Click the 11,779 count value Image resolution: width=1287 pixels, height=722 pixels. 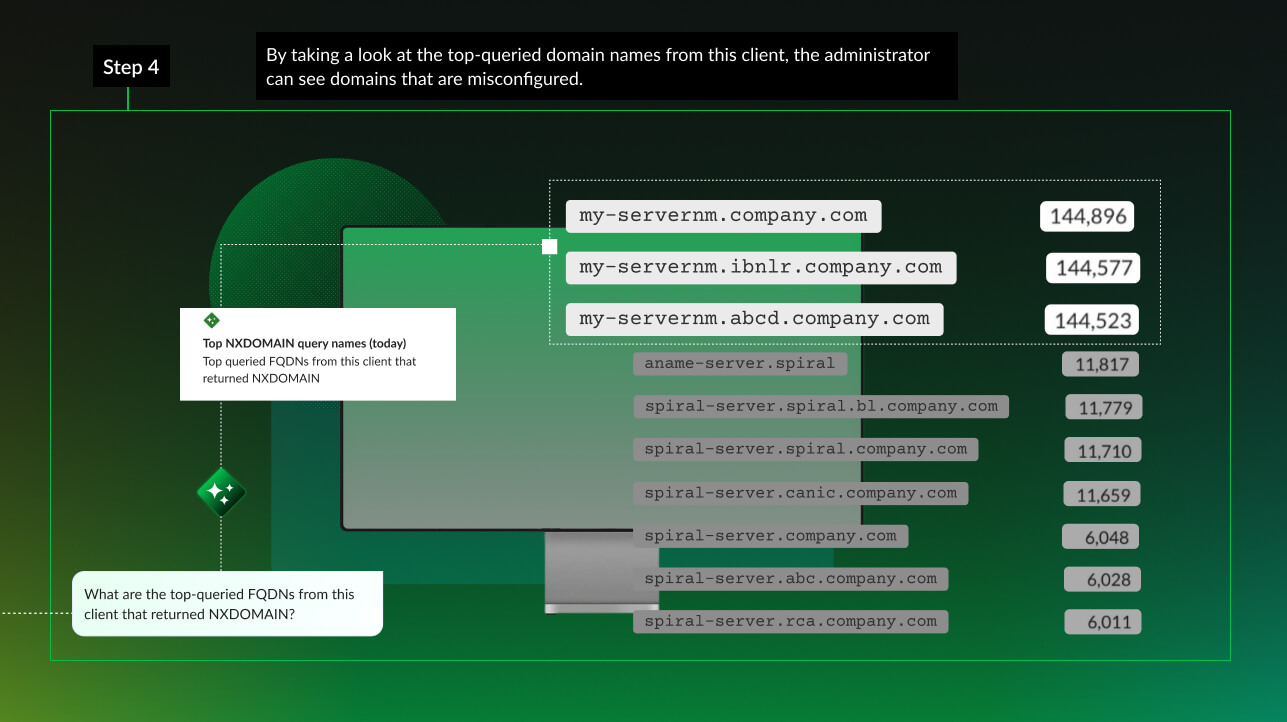click(1103, 408)
